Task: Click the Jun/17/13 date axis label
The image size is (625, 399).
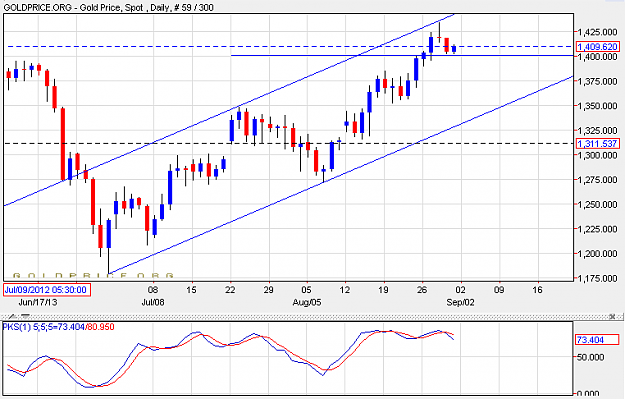Action: pyautogui.click(x=37, y=302)
